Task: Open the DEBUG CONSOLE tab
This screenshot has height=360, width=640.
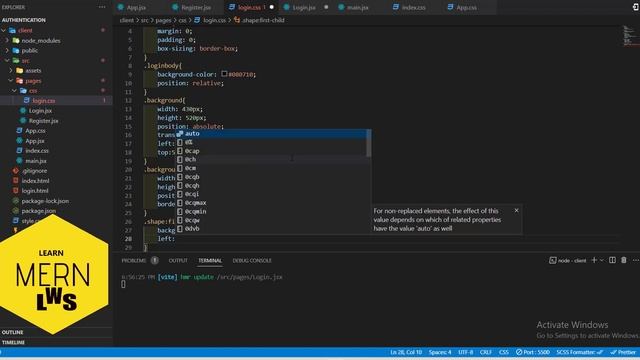Action: pyautogui.click(x=252, y=260)
